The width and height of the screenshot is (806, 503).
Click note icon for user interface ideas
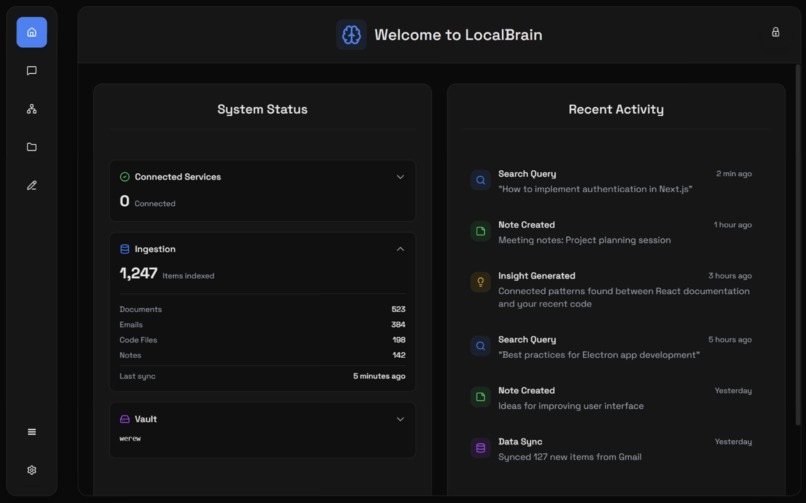[480, 397]
